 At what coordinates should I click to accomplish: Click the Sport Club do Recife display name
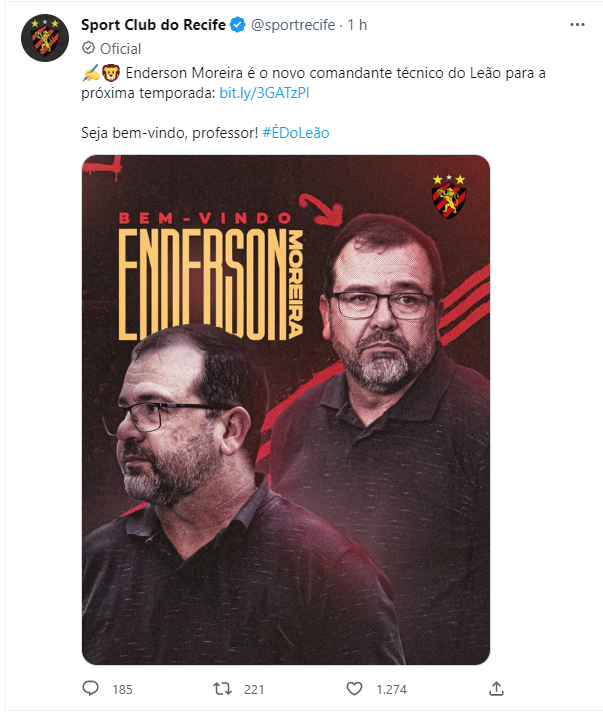(153, 25)
